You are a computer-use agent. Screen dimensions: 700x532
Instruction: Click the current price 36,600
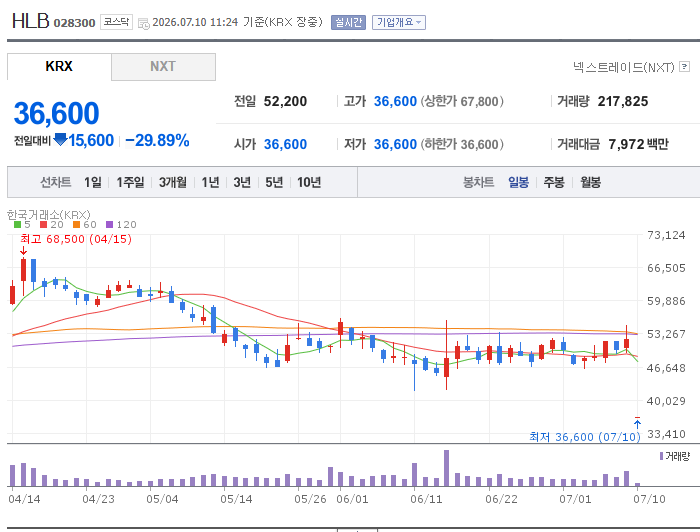(56, 113)
